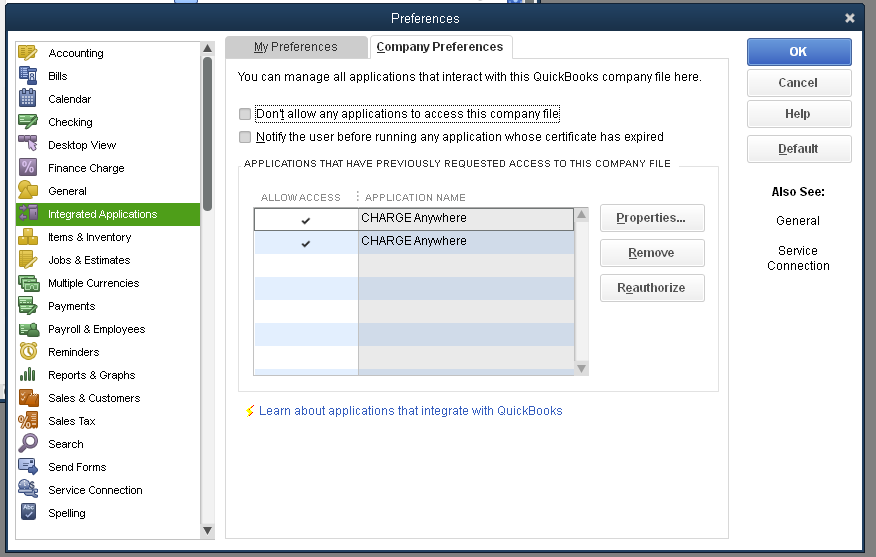Select the Payroll & Employees icon
The image size is (876, 557).
(x=28, y=329)
